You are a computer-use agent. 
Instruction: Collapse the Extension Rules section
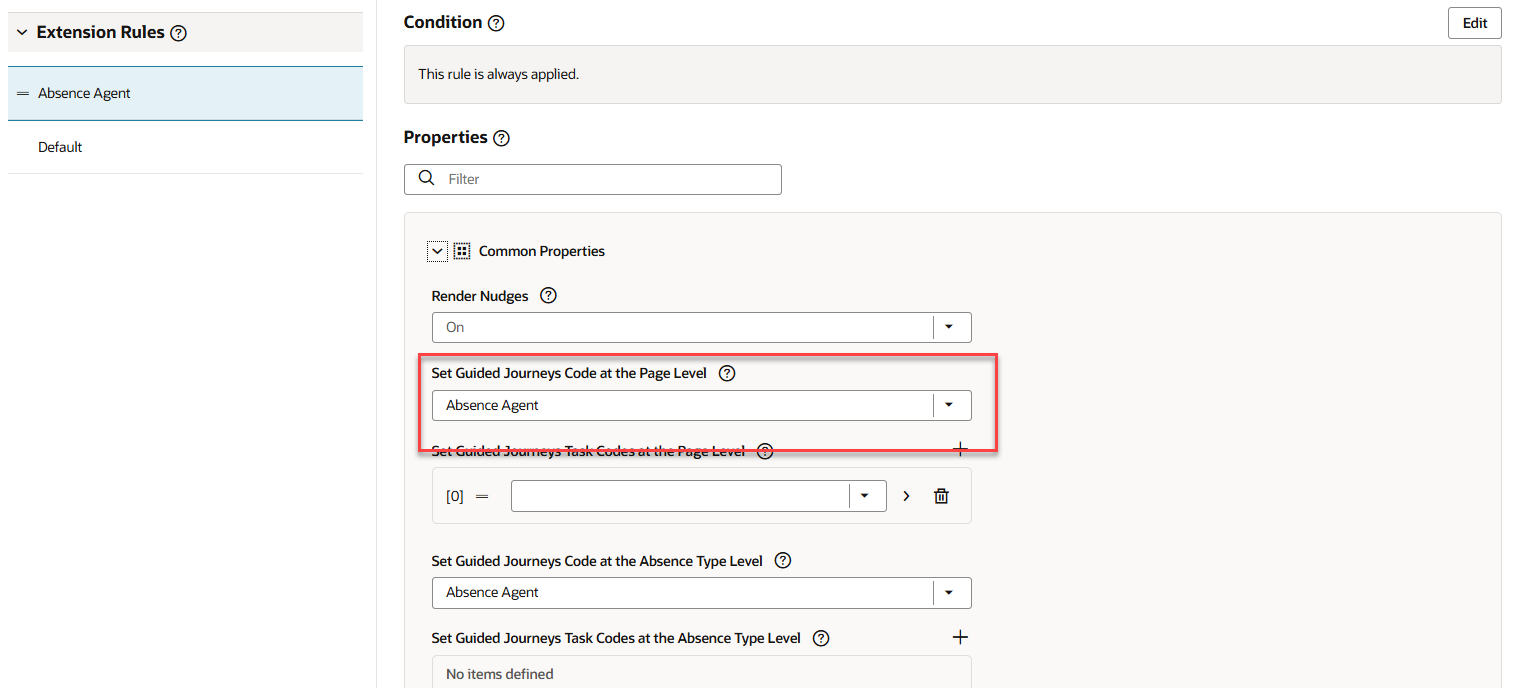coord(22,33)
